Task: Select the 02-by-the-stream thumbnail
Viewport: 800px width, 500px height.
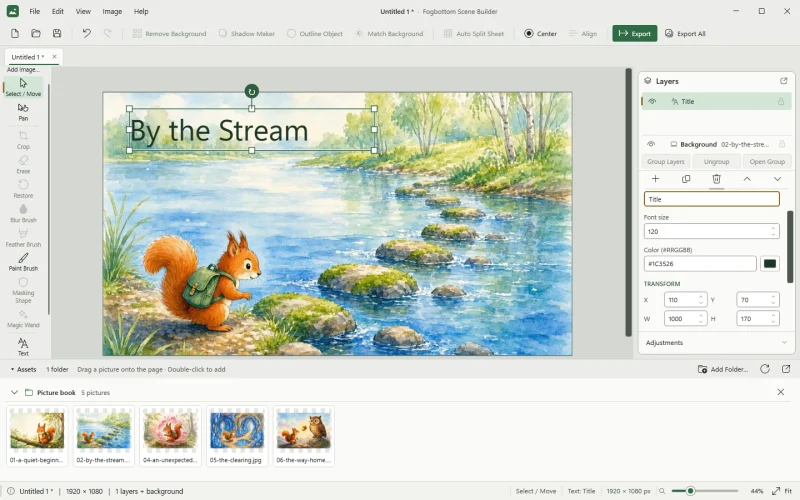Action: click(x=104, y=436)
